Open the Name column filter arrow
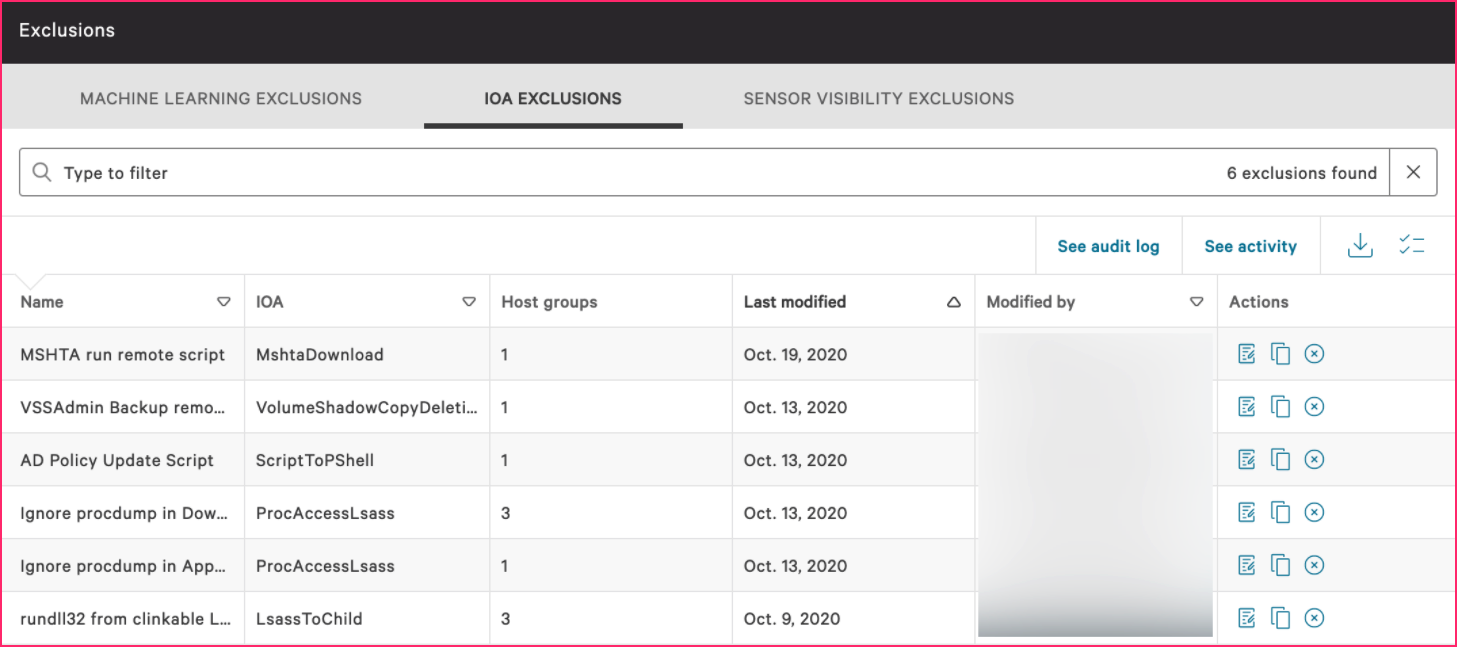This screenshot has width=1457, height=647. point(224,302)
